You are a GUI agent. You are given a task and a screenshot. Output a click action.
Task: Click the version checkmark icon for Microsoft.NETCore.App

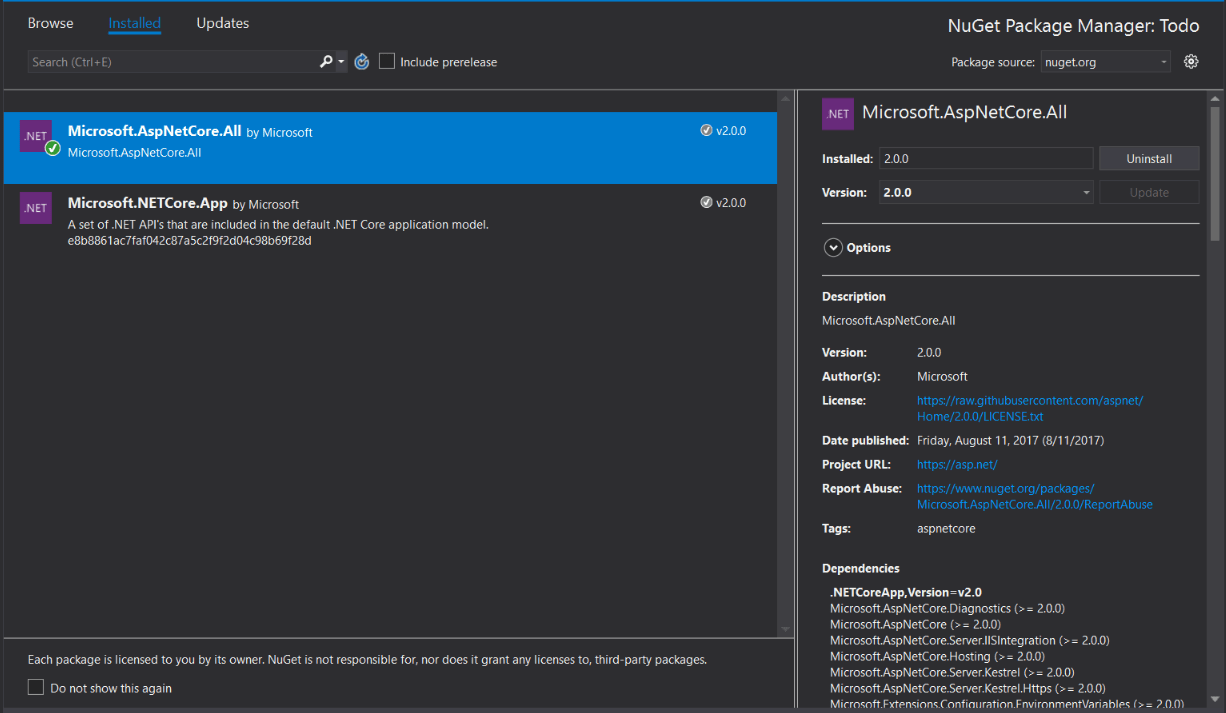[706, 203]
